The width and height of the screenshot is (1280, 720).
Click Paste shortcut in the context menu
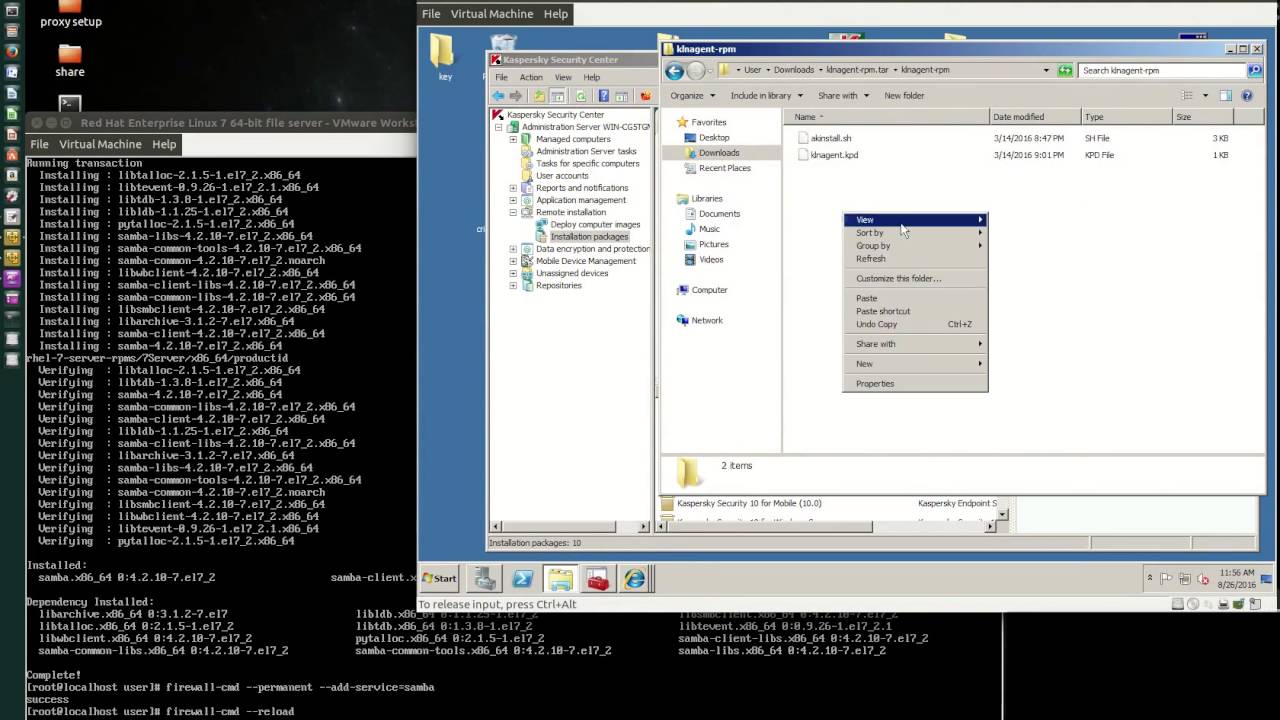(915, 311)
